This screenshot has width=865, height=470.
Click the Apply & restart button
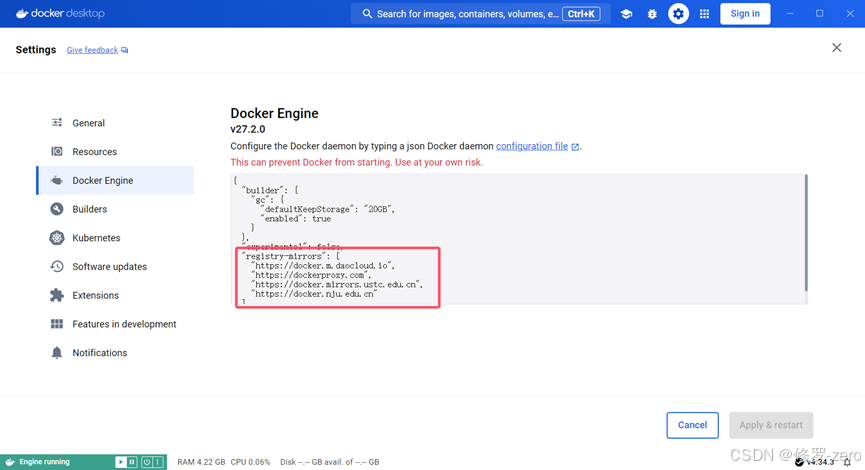pyautogui.click(x=771, y=425)
